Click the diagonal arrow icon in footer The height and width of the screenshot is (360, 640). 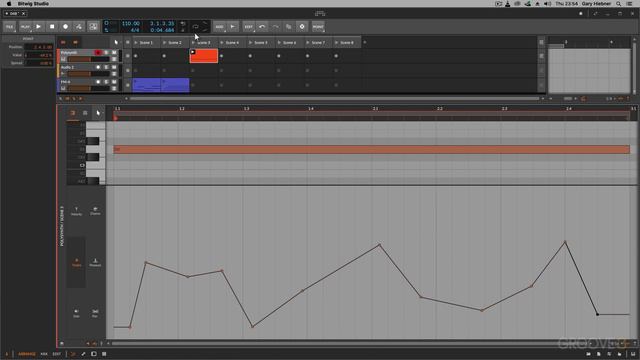(x=83, y=354)
